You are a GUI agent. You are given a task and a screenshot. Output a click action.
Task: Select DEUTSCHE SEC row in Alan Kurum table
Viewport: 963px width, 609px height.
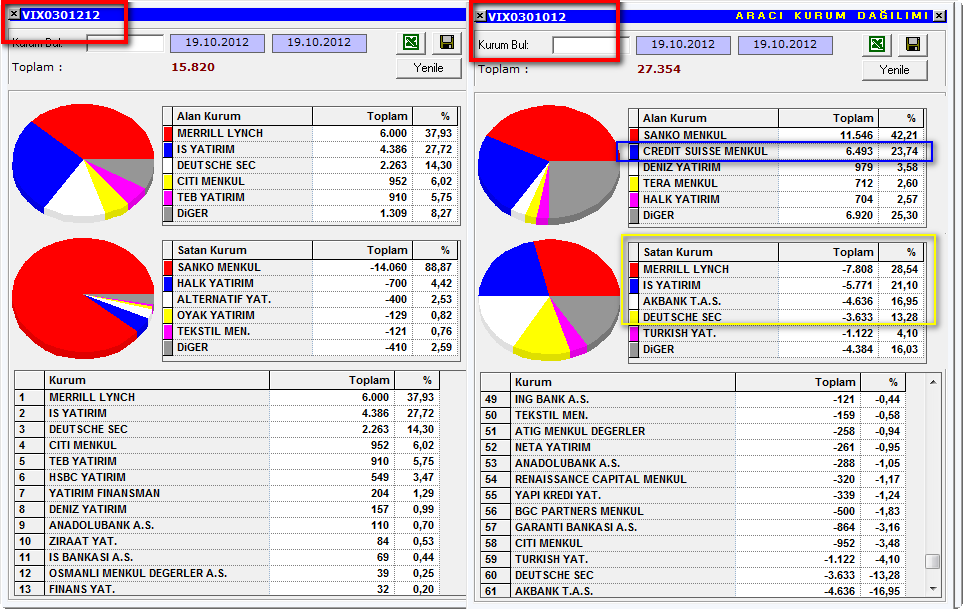pos(311,165)
